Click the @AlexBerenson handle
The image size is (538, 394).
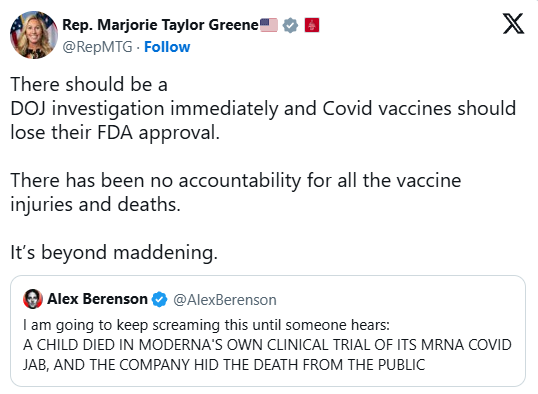click(225, 300)
